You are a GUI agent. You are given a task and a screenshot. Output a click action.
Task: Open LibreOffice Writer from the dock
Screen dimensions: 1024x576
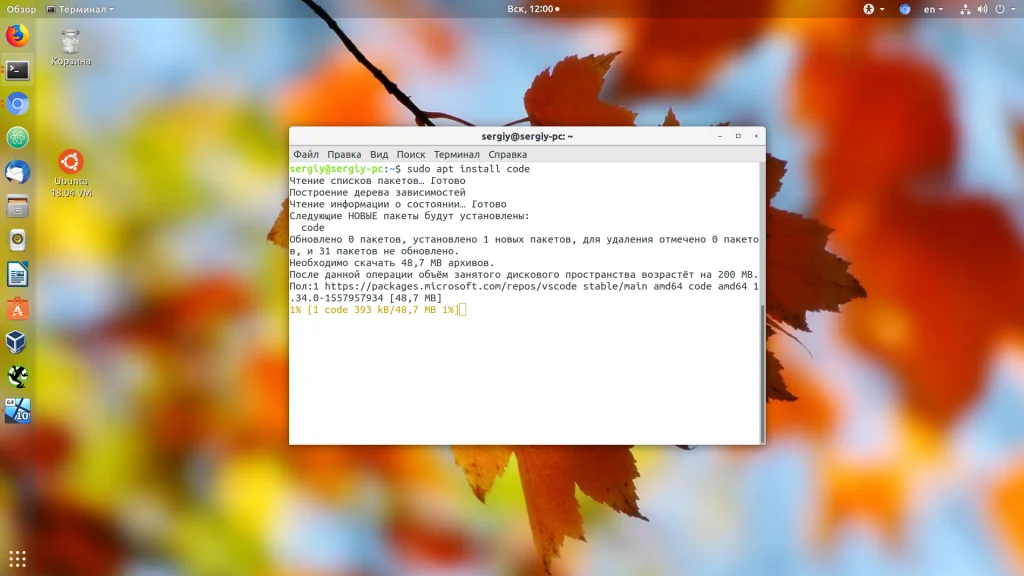click(17, 274)
